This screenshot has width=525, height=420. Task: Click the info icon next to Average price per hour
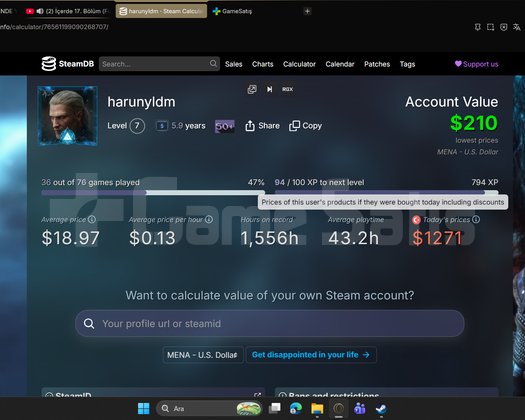point(209,219)
